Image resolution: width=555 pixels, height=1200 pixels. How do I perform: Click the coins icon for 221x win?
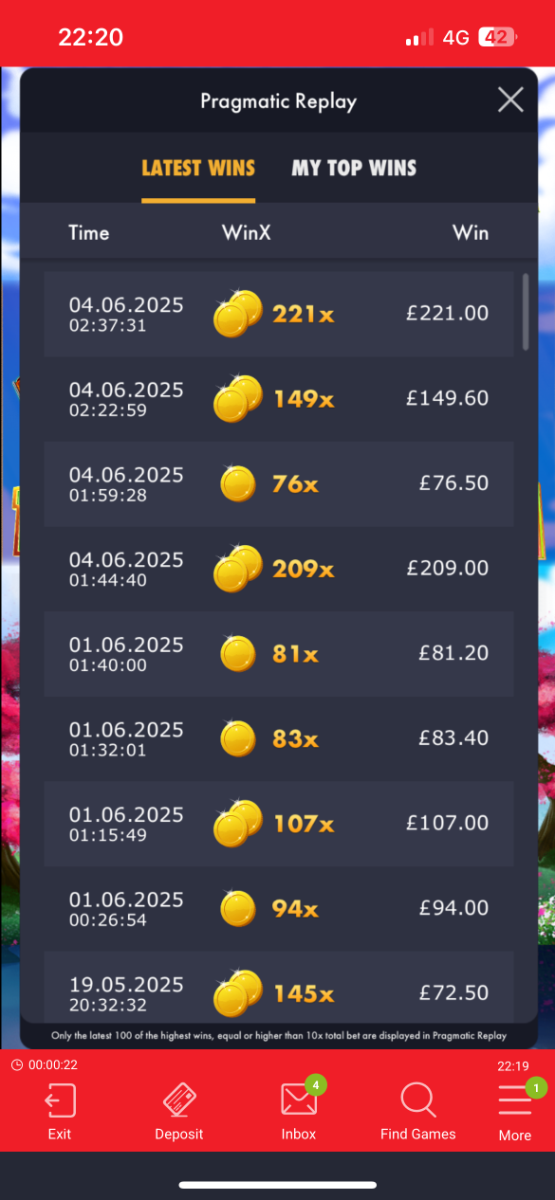click(x=238, y=313)
